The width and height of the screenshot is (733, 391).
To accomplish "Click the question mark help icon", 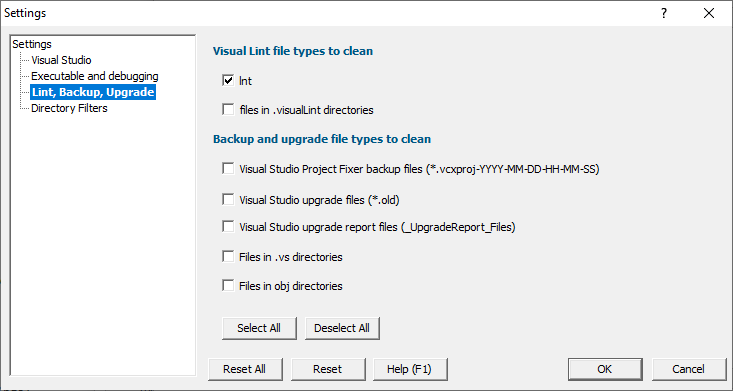I will coord(664,13).
